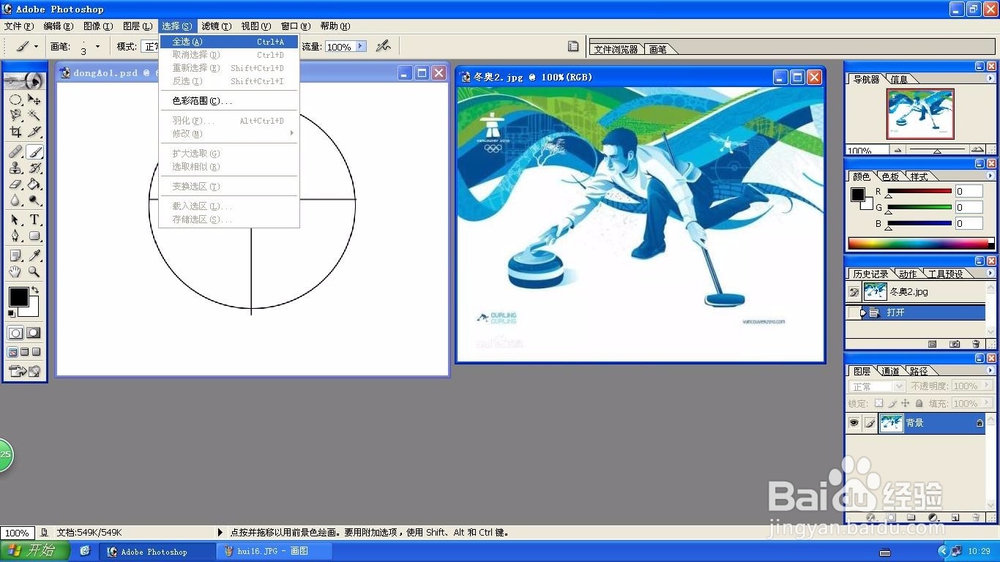Switch to the 色板 (Swatches) tab

pyautogui.click(x=890, y=176)
